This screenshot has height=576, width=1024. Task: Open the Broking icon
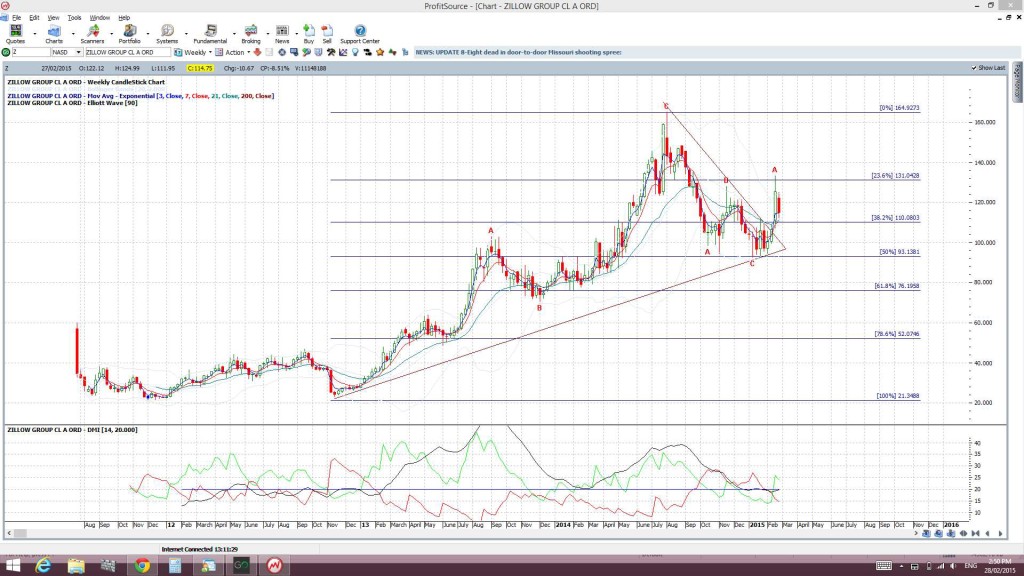pyautogui.click(x=251, y=31)
